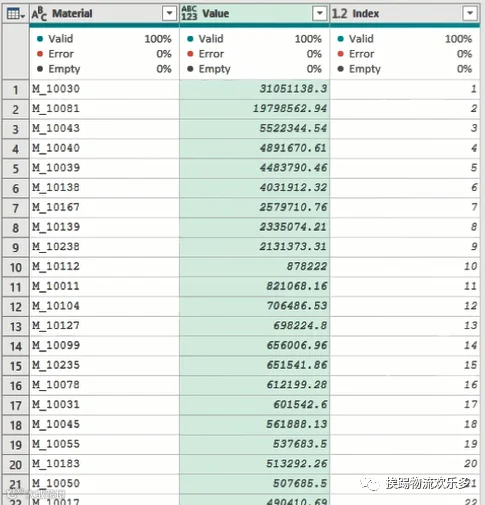The height and width of the screenshot is (505, 485).
Task: Select row number 10 header
Action: (16, 267)
